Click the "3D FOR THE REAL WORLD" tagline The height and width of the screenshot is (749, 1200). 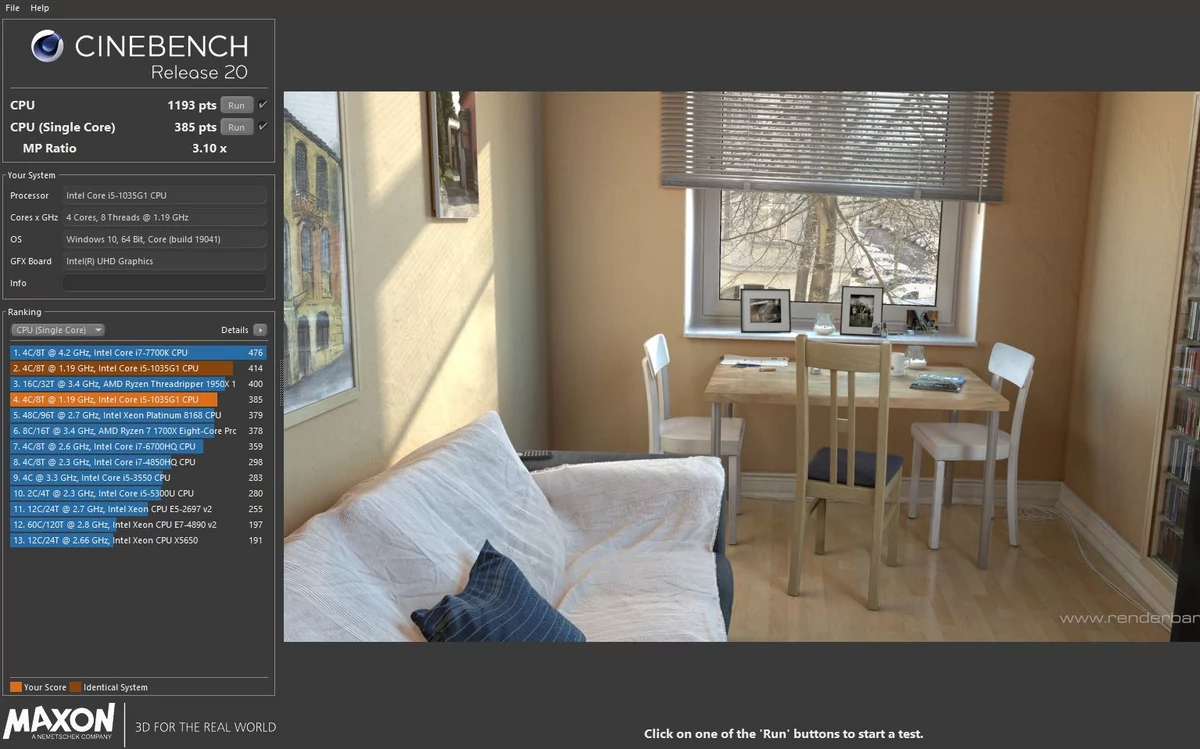click(205, 727)
